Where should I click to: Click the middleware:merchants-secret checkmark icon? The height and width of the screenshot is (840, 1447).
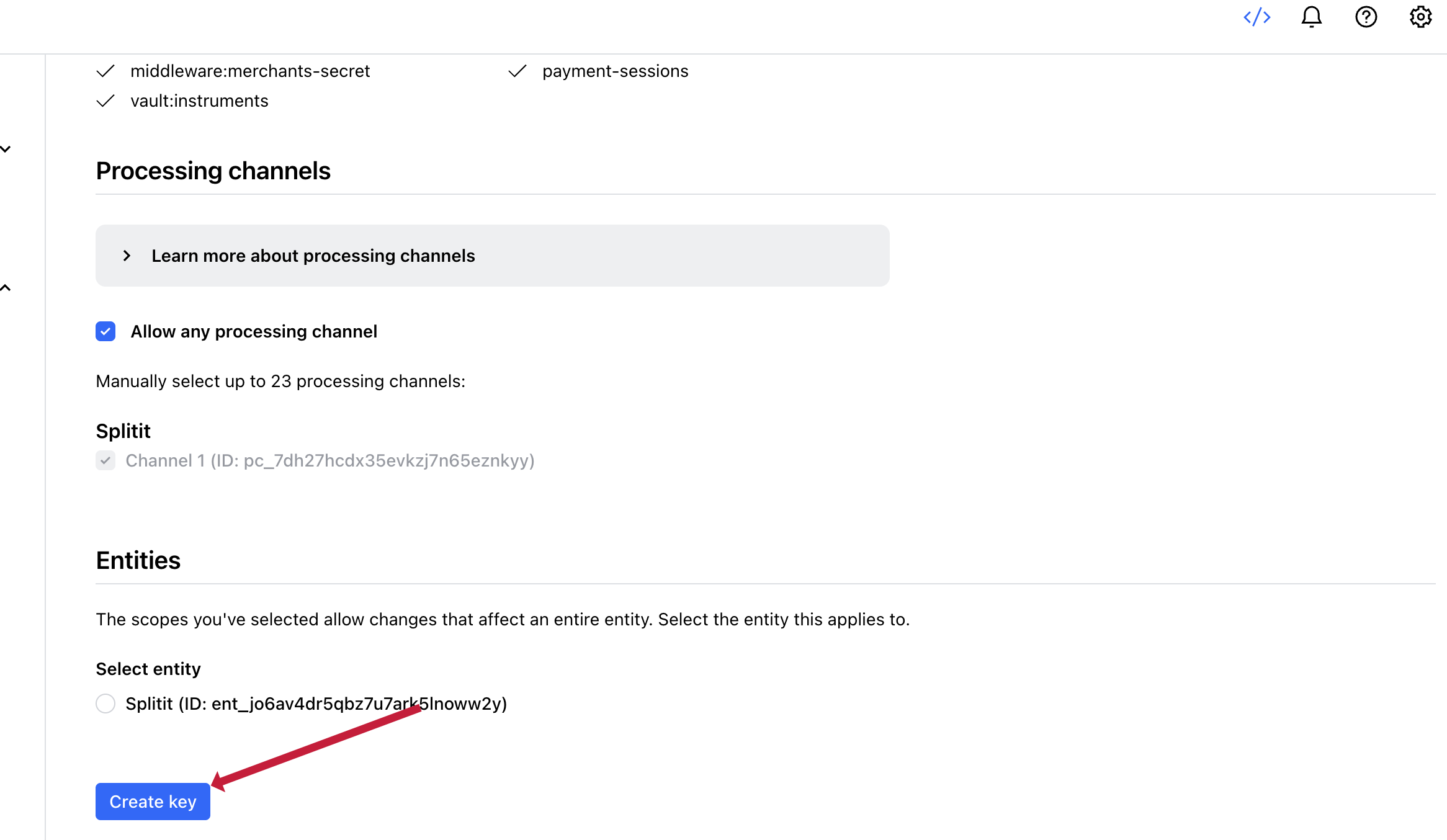point(105,71)
